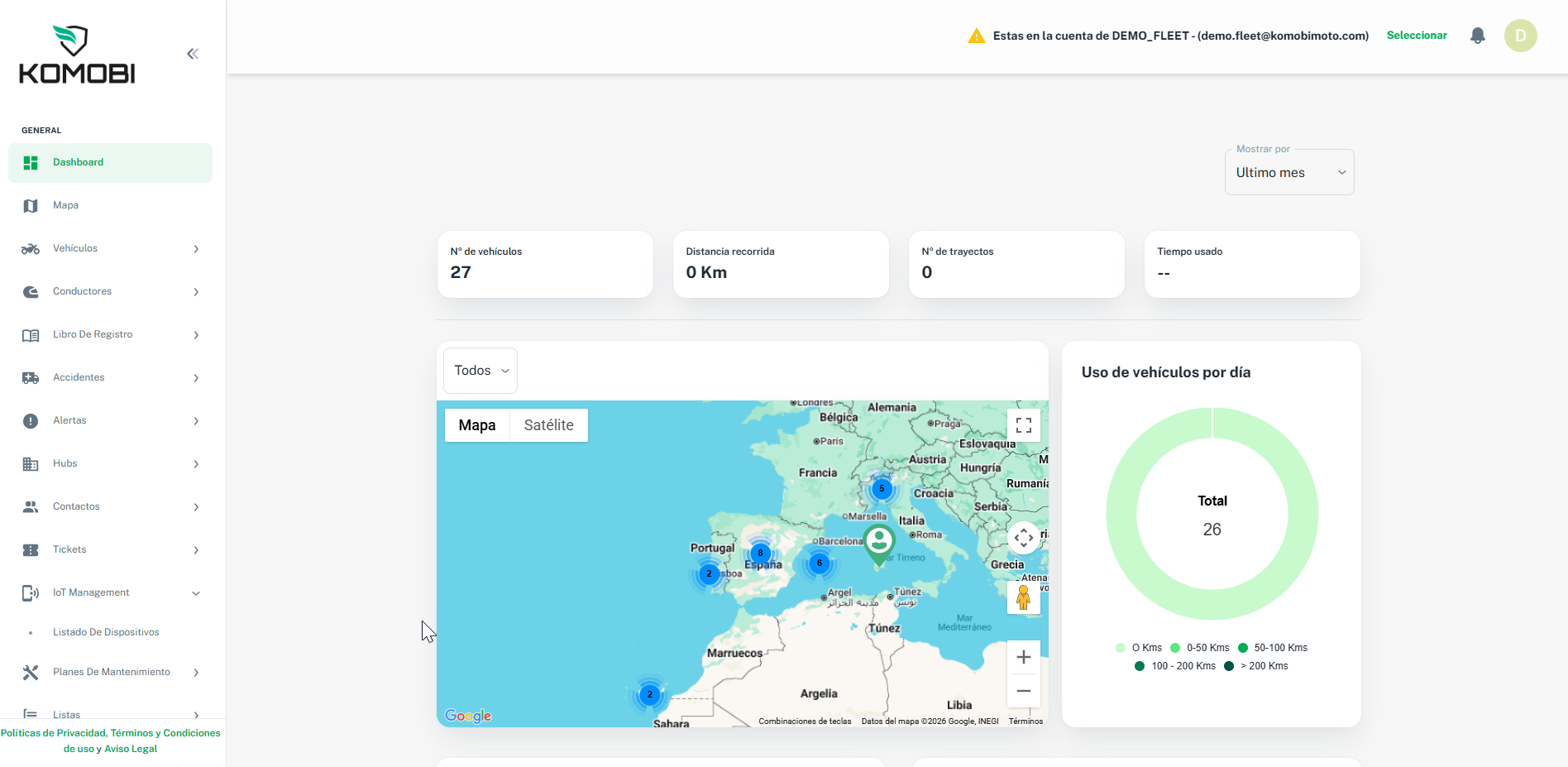Click the Seleccionar account link
This screenshot has height=767, width=1568.
point(1417,36)
